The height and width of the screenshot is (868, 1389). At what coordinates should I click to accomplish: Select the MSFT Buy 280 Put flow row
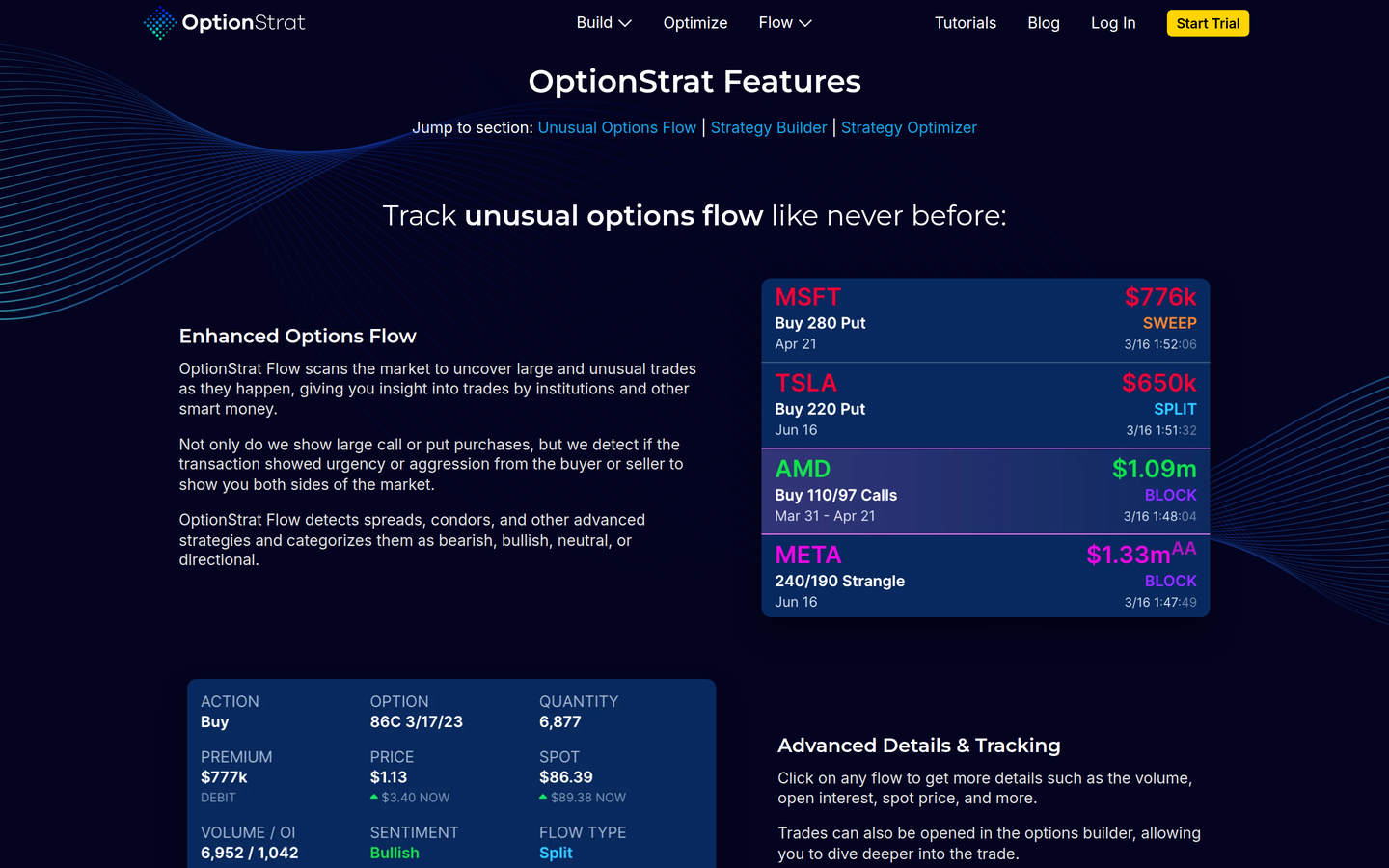(986, 320)
